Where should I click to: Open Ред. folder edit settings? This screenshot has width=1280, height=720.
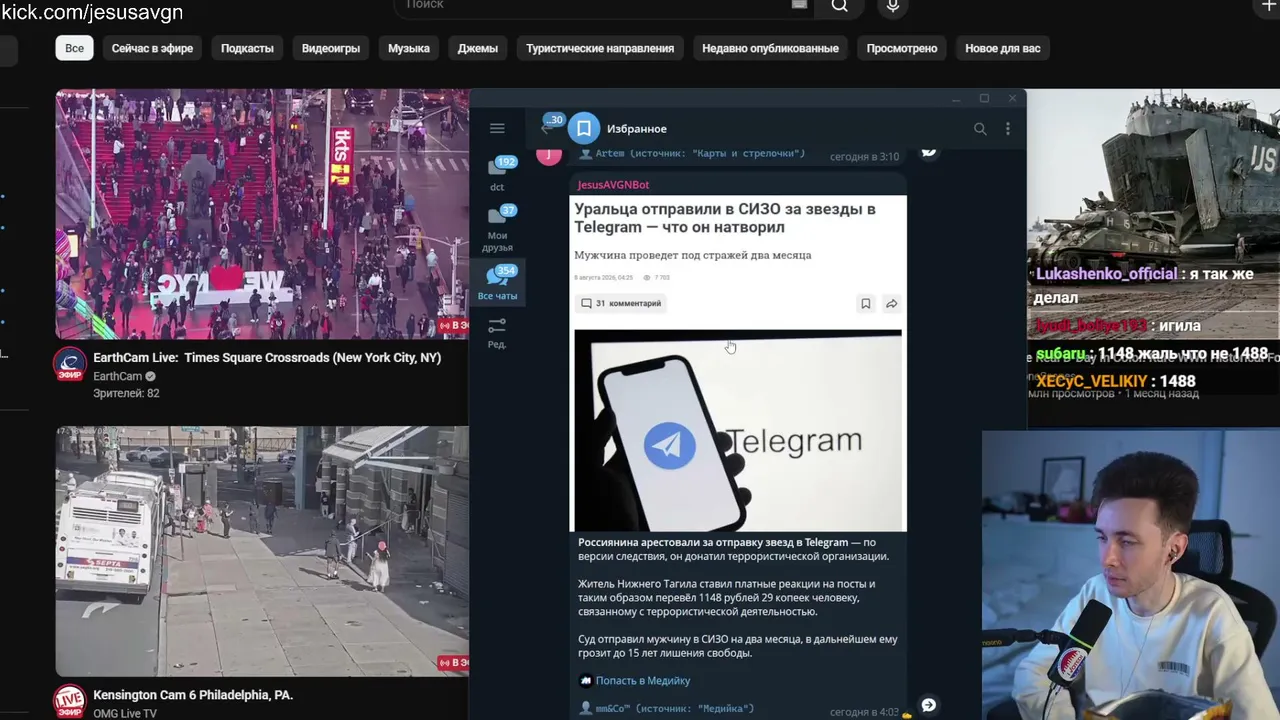pyautogui.click(x=497, y=333)
